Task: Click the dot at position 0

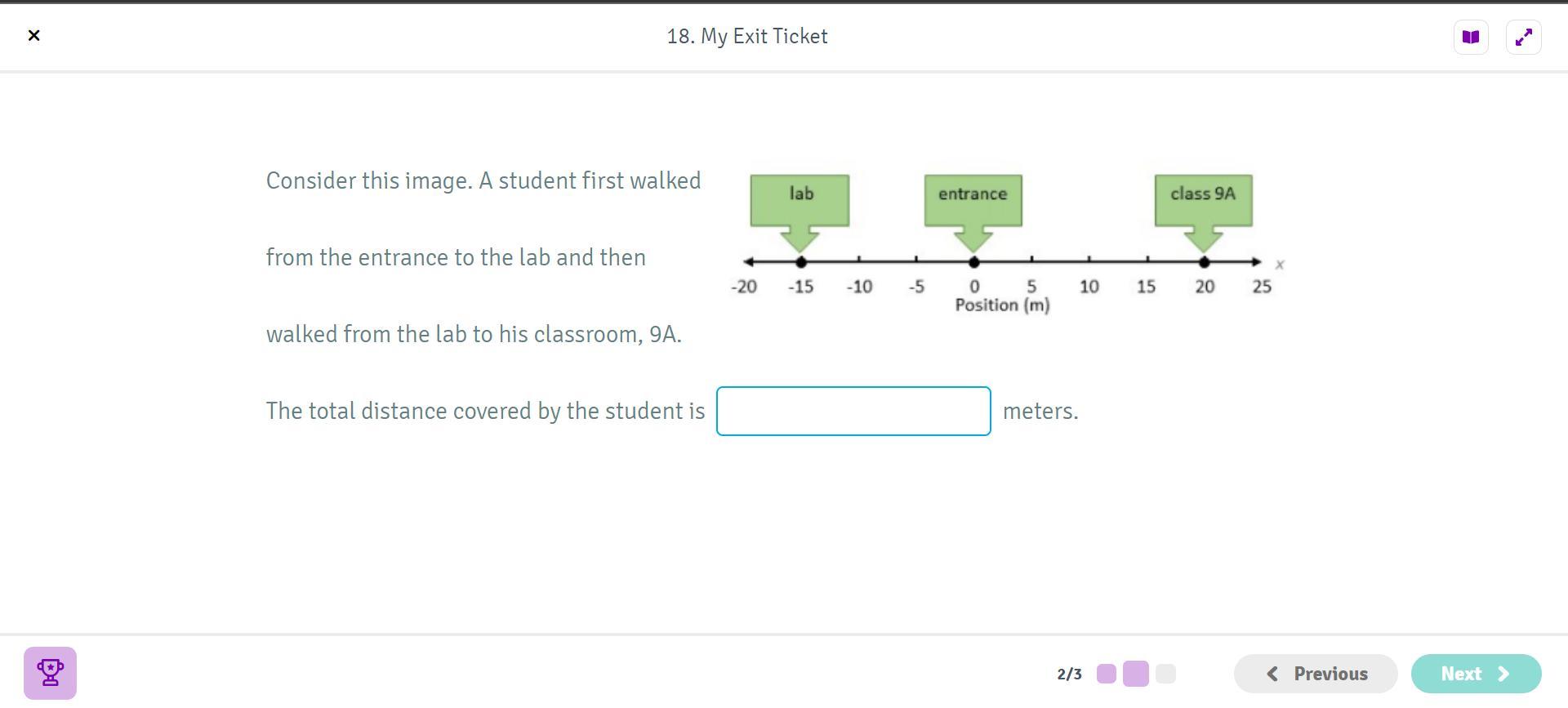Action: 974,262
